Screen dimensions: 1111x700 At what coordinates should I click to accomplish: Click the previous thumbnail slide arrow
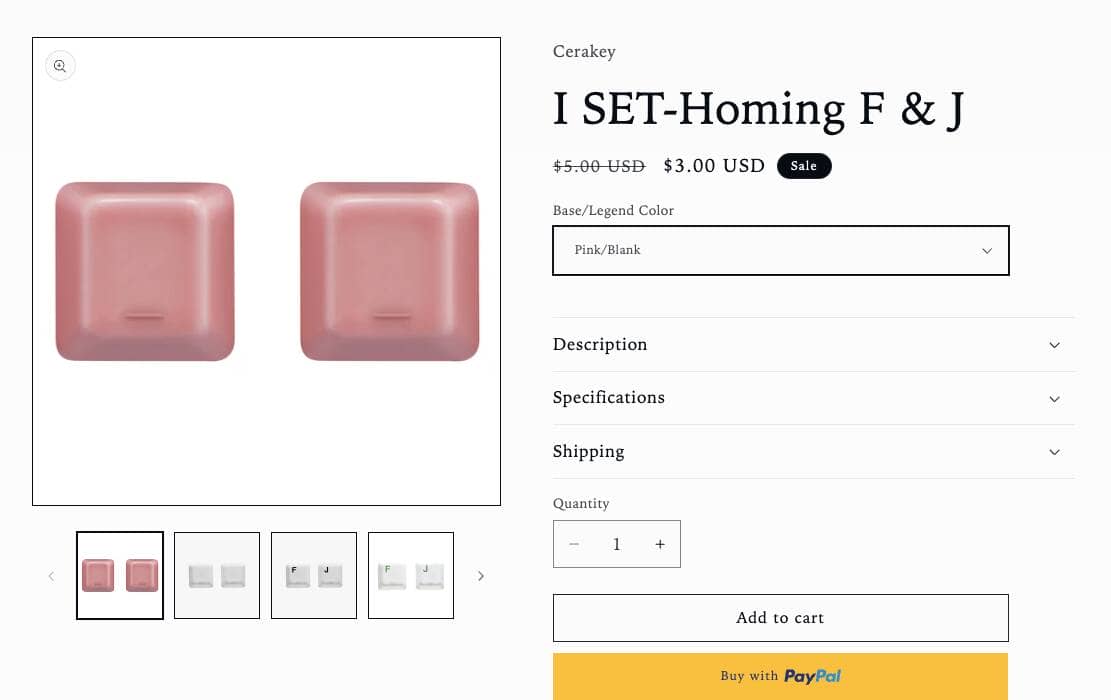click(51, 576)
